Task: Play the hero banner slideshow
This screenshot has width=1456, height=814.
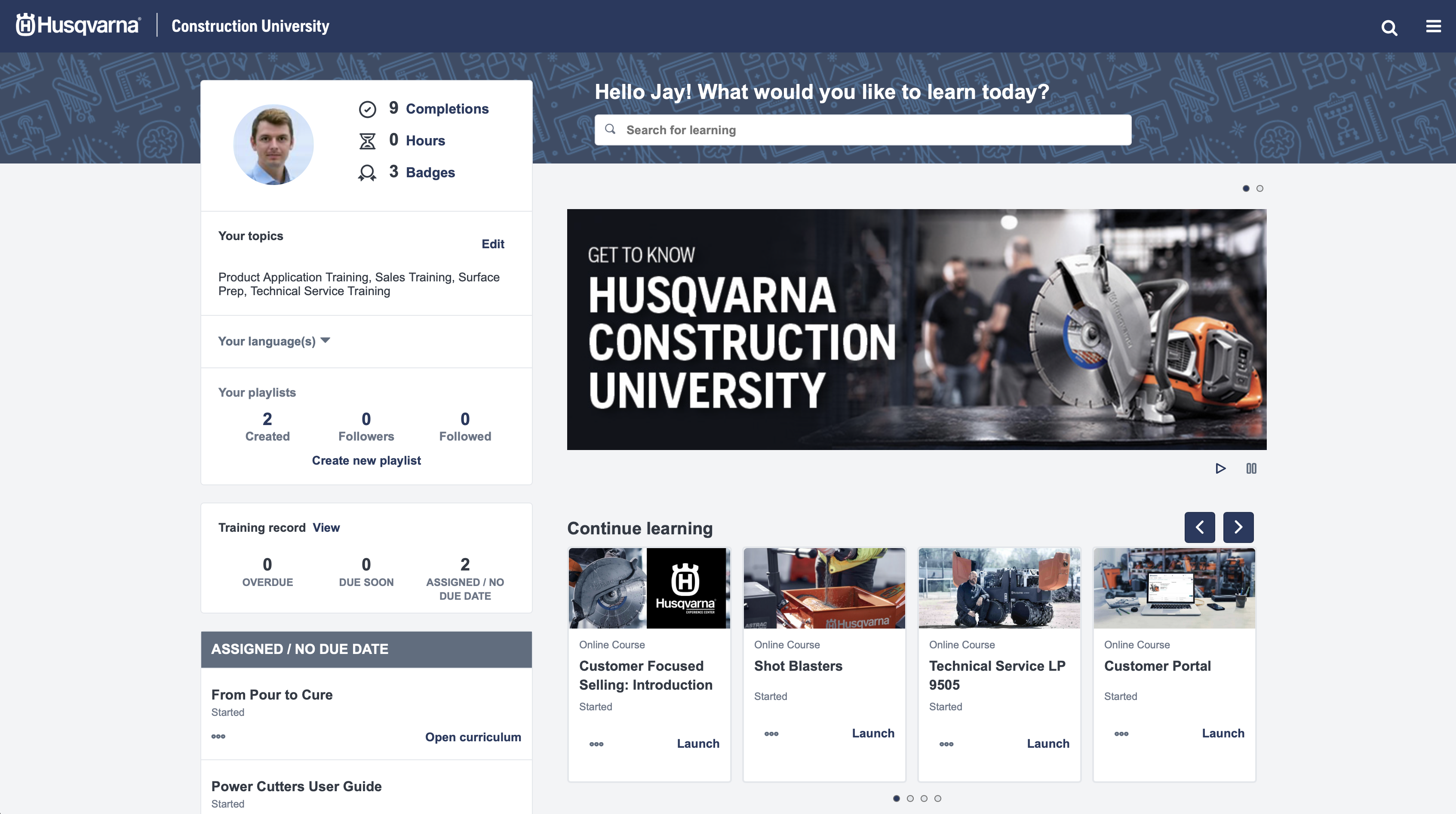Action: [1221, 469]
